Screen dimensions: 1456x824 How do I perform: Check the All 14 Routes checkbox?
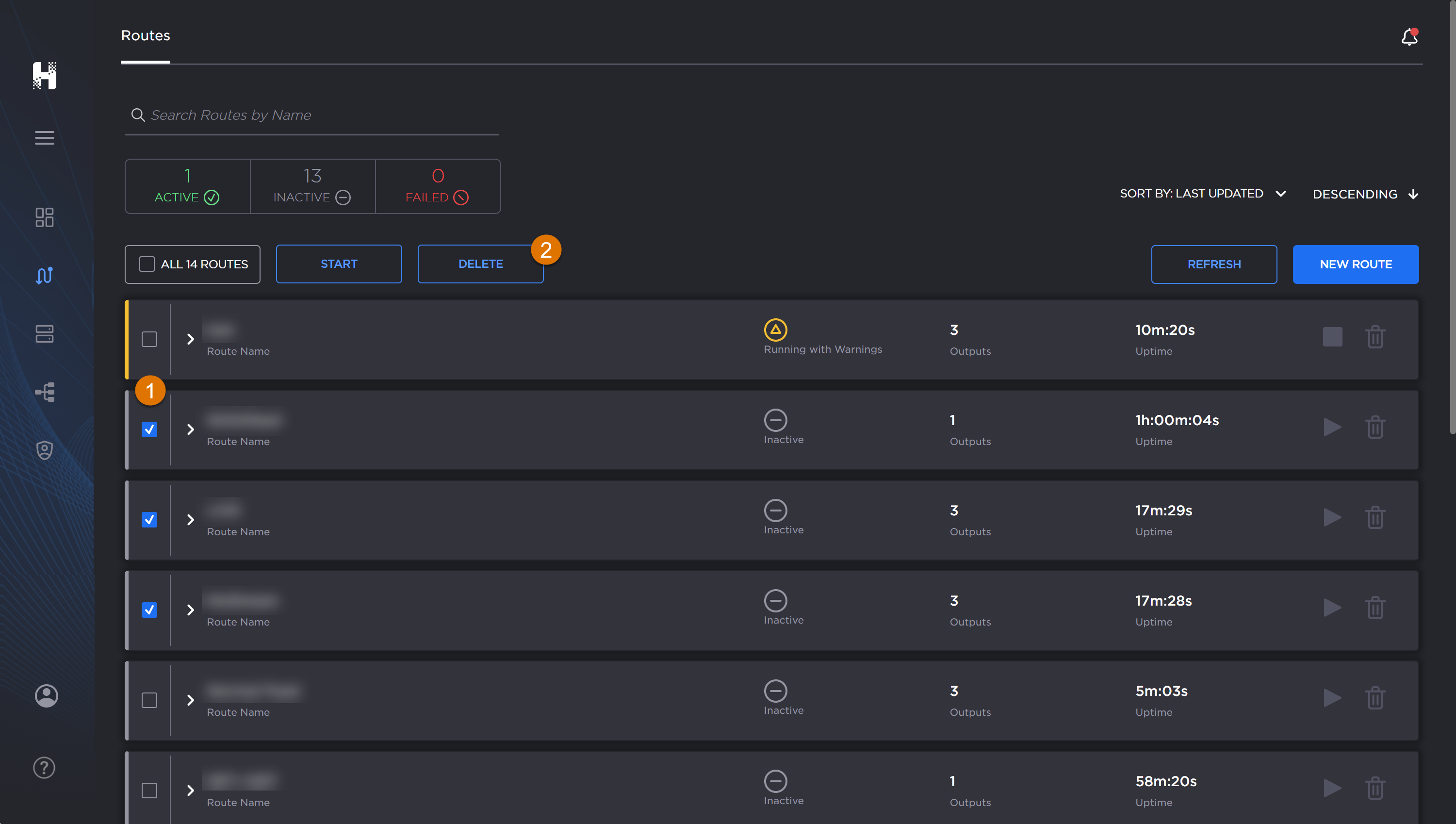point(147,264)
